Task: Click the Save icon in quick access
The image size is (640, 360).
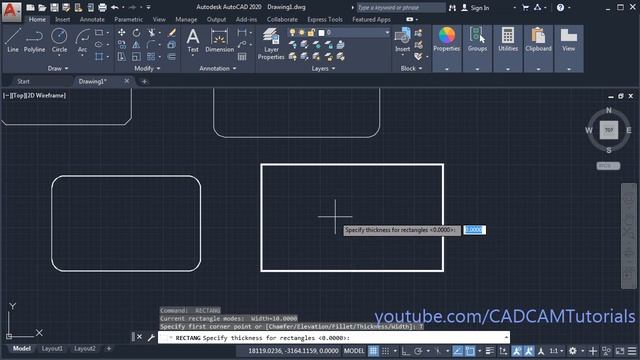Action: pos(54,7)
